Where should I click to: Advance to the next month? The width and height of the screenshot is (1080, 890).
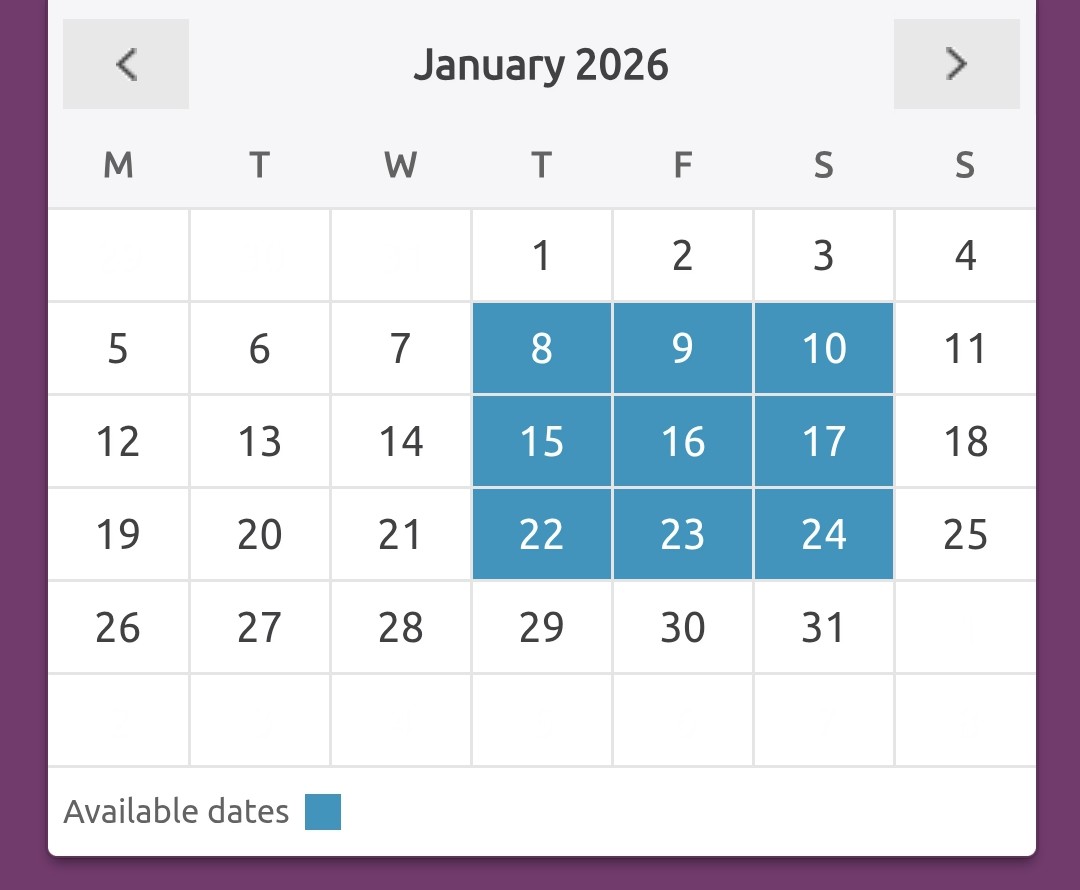(x=956, y=64)
